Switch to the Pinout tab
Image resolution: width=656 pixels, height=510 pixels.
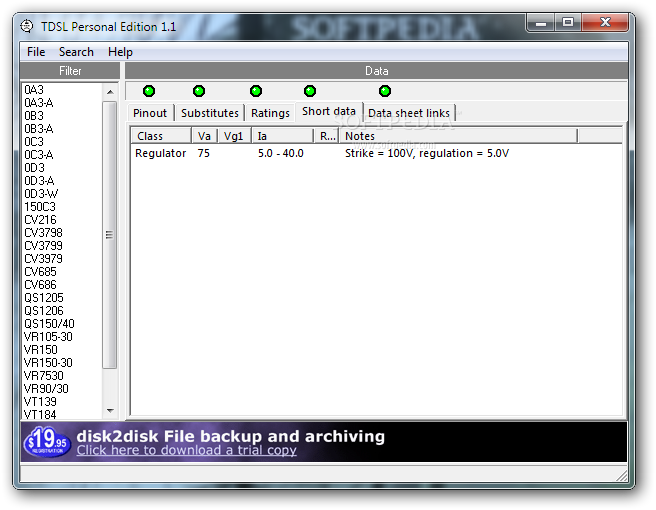(150, 113)
